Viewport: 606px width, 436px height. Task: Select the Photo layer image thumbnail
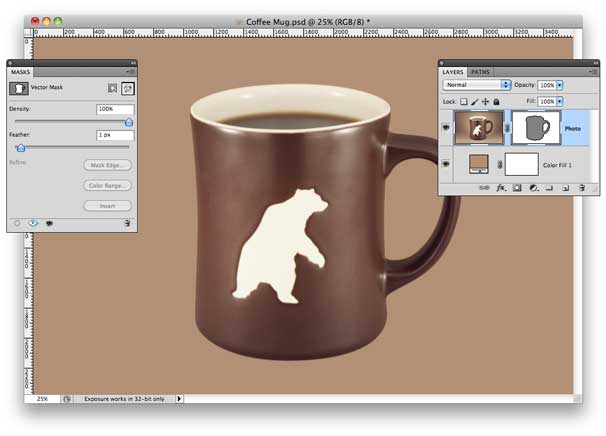click(x=479, y=128)
